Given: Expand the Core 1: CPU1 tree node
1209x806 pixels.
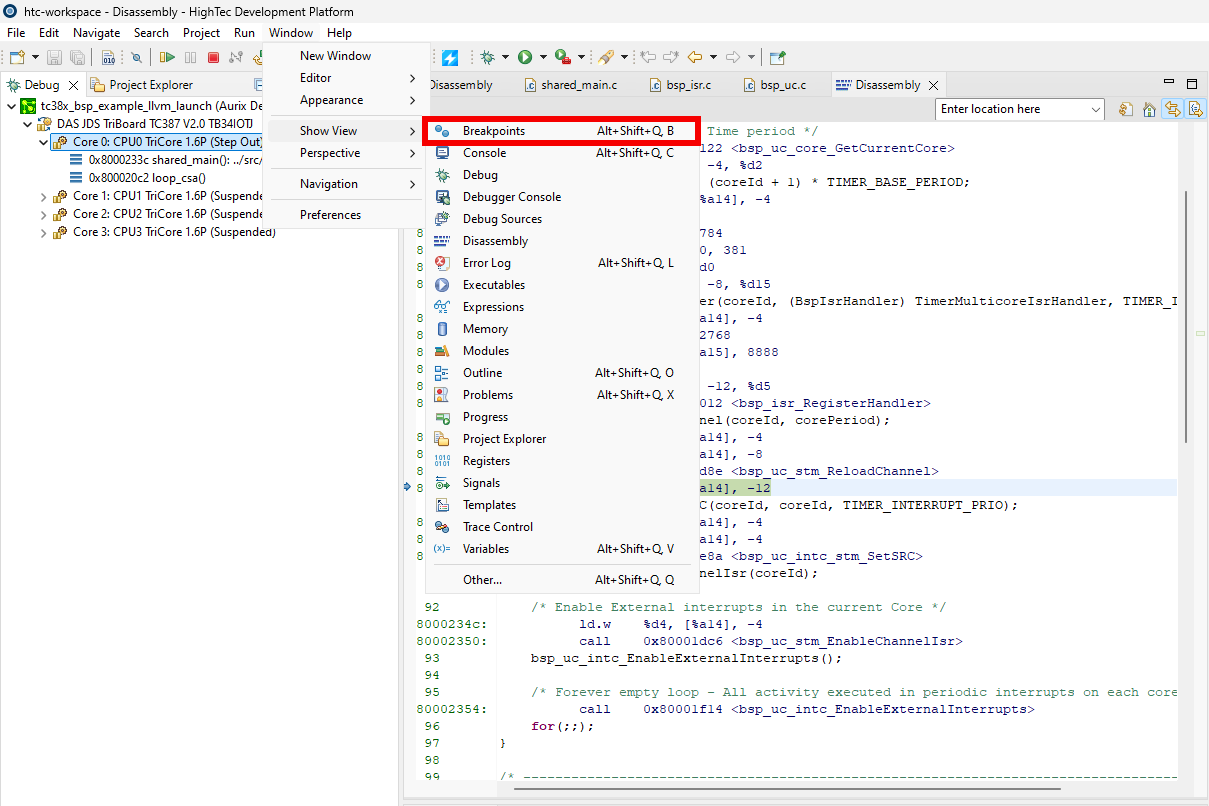Looking at the screenshot, I should coord(43,197).
